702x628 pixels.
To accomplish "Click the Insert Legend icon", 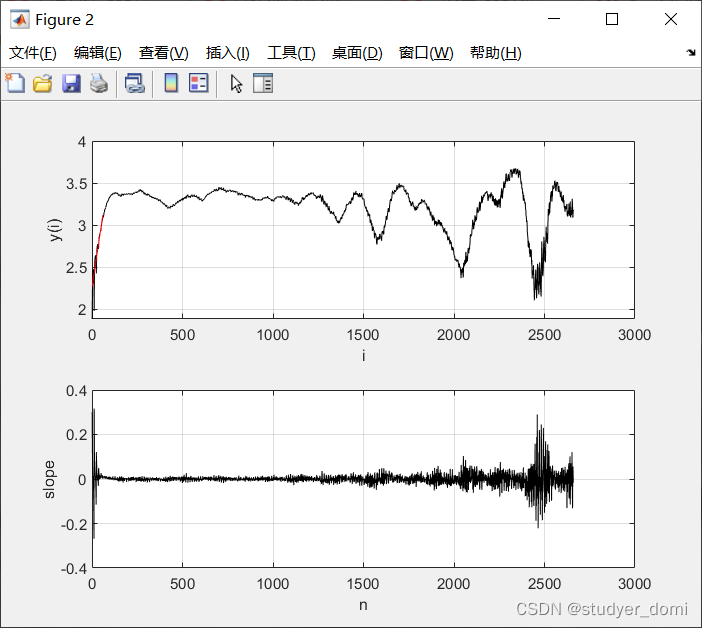I will (199, 83).
